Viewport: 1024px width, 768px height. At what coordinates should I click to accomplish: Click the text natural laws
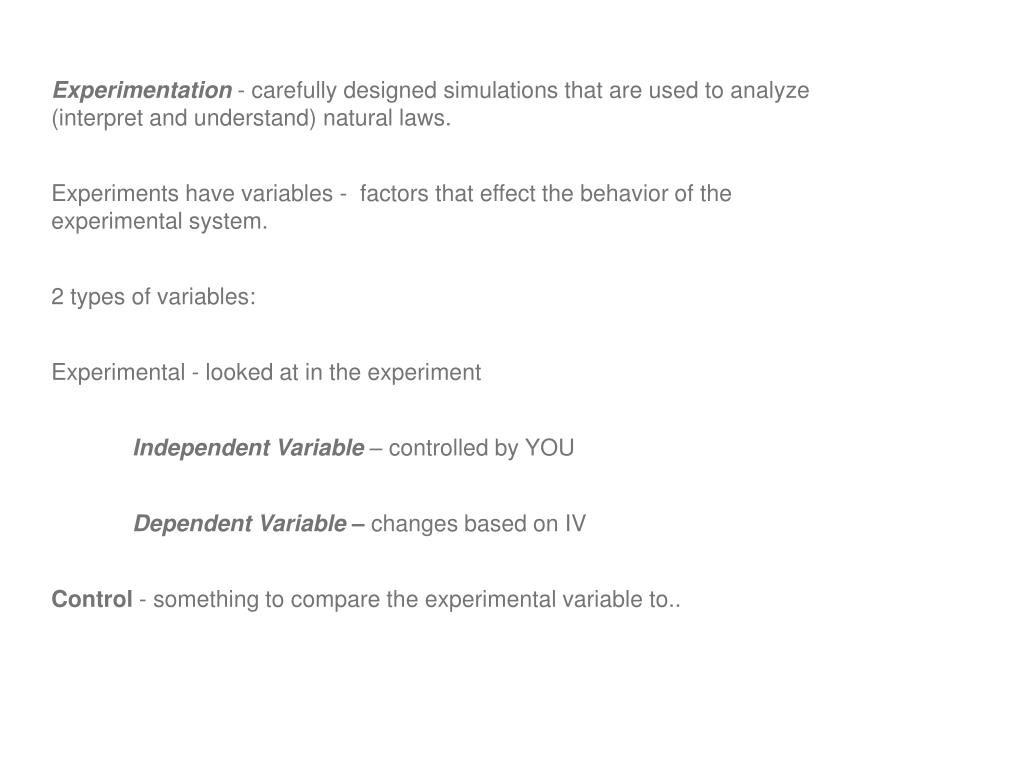387,118
